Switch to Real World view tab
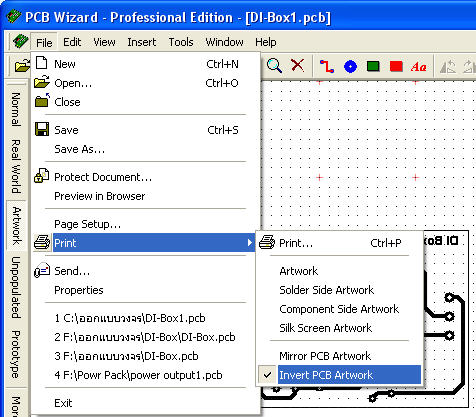This screenshot has height=417, width=476. (16, 167)
